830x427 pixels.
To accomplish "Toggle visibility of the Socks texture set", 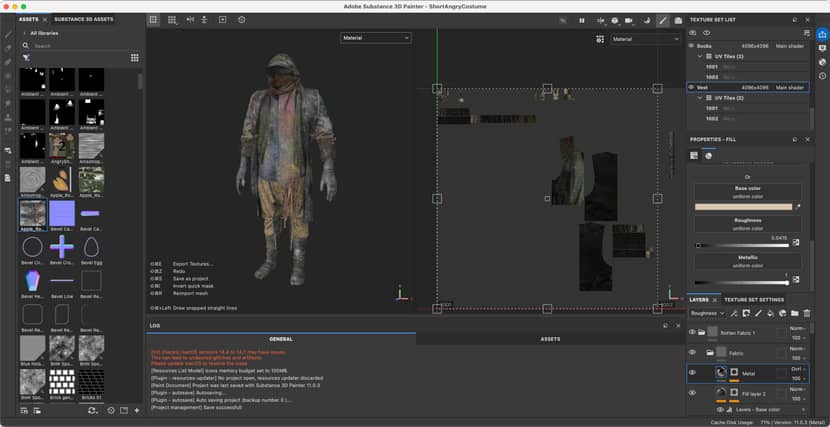I will tap(691, 46).
